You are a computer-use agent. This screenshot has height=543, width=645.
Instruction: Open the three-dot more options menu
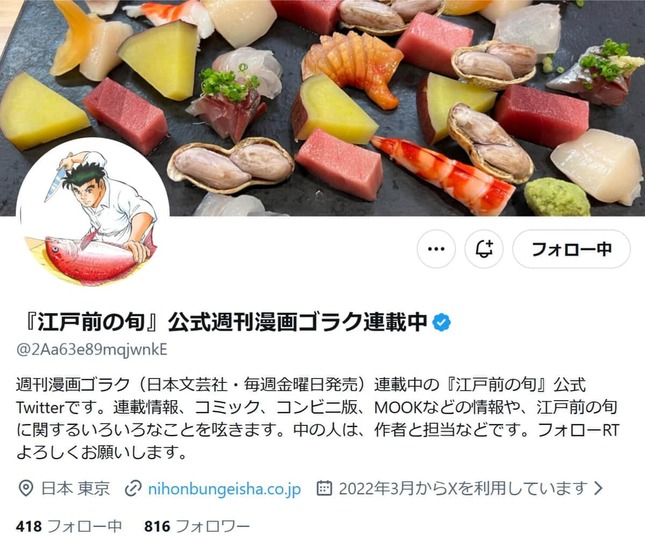tap(436, 249)
